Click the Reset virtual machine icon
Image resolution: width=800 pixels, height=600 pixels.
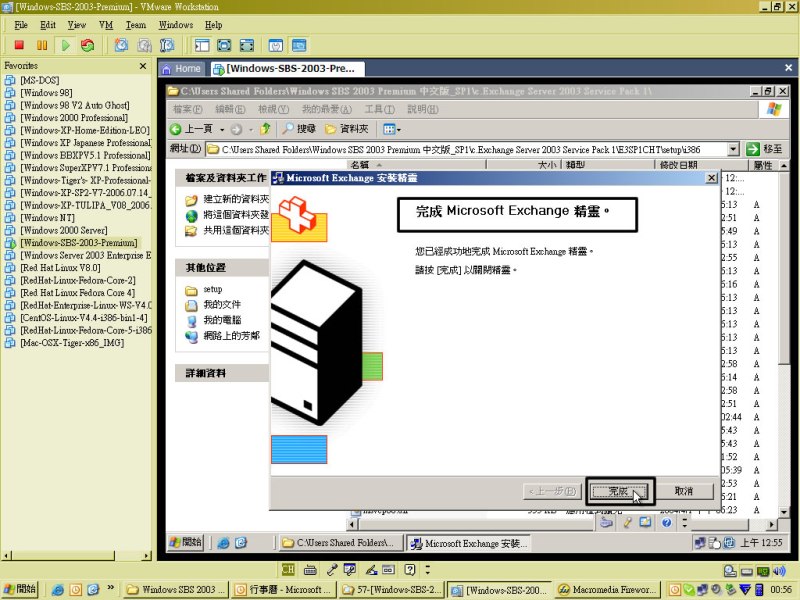pos(88,45)
